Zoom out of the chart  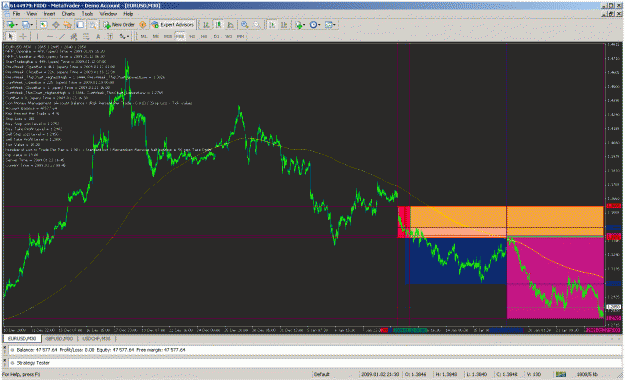(x=257, y=25)
